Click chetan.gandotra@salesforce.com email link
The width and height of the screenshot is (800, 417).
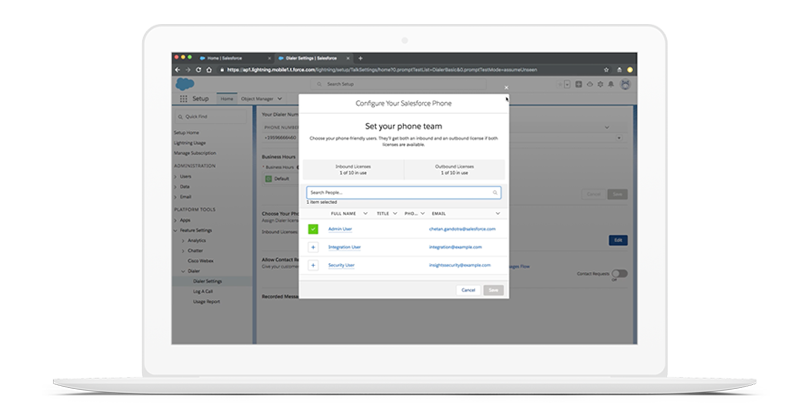coord(462,229)
